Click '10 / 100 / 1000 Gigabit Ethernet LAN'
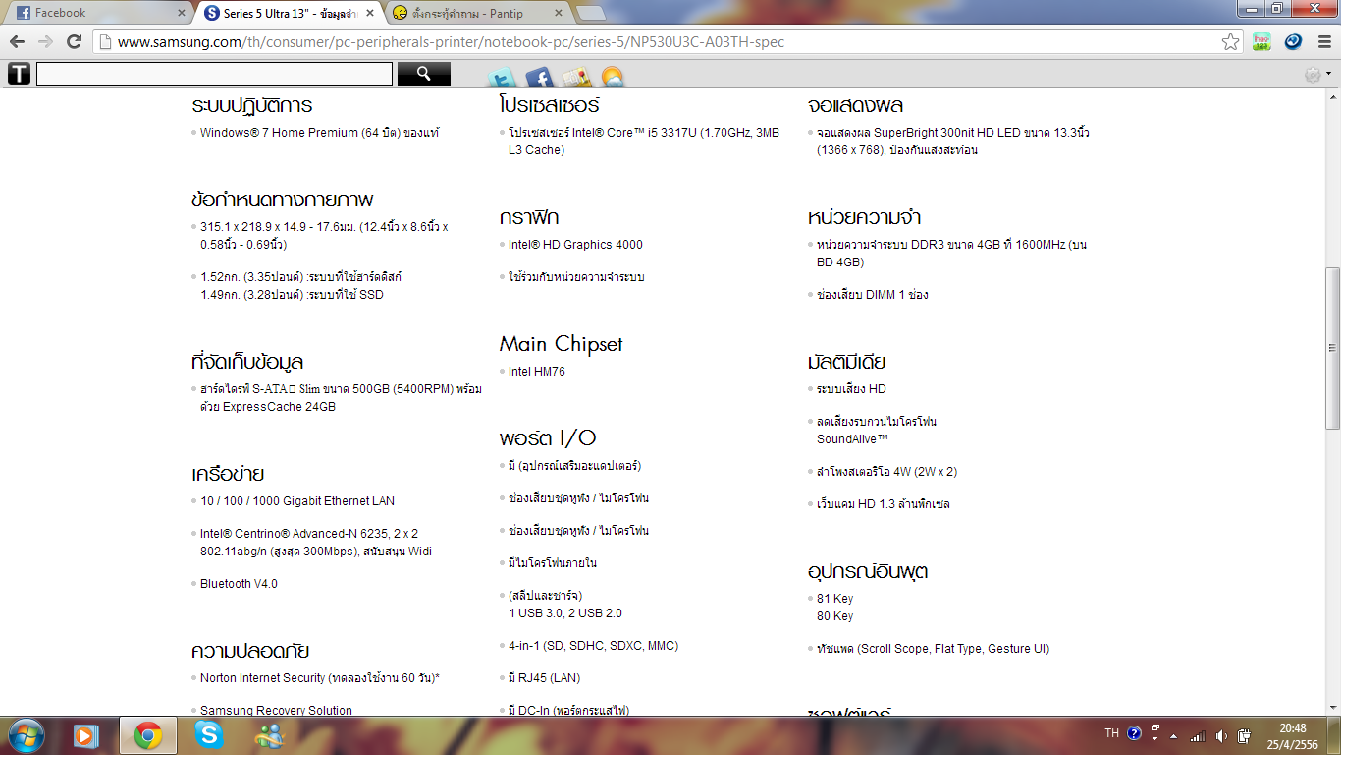Image resolution: width=1366 pixels, height=768 pixels. point(297,501)
